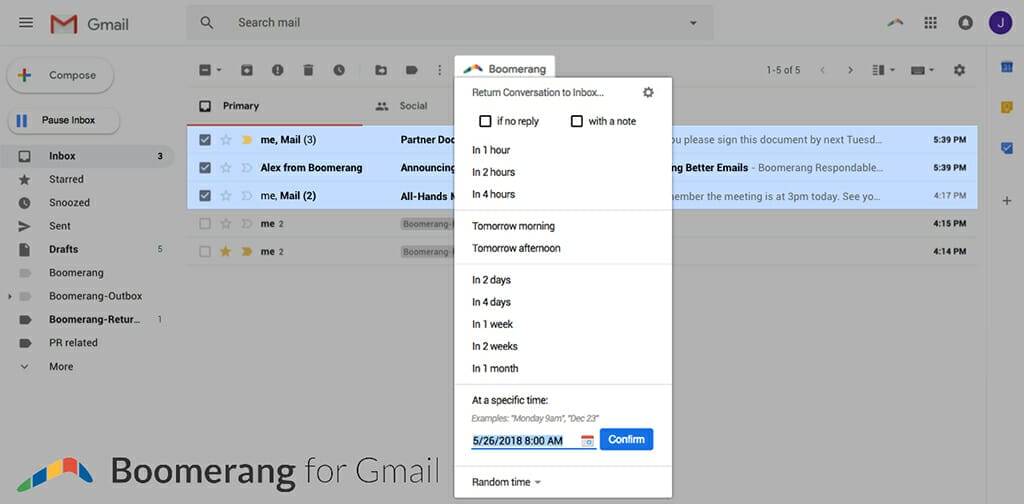Screen dimensions: 1024x504
Task: Report selected messages as spam
Action: coord(278,70)
